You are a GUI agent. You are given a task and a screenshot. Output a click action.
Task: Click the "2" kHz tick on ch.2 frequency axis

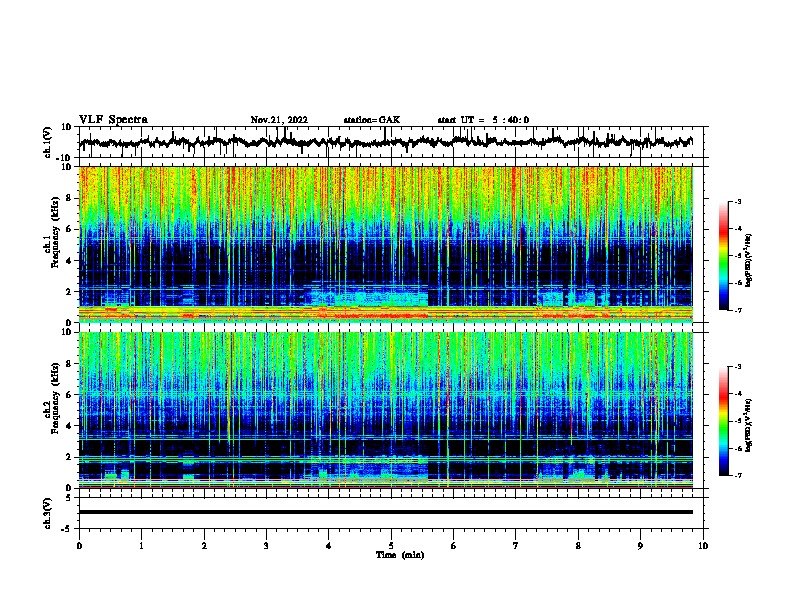69,457
